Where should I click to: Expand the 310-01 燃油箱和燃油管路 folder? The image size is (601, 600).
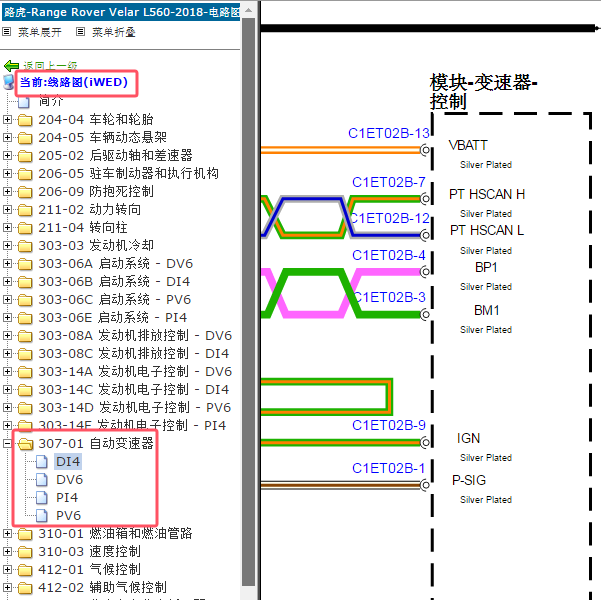pos(7,533)
